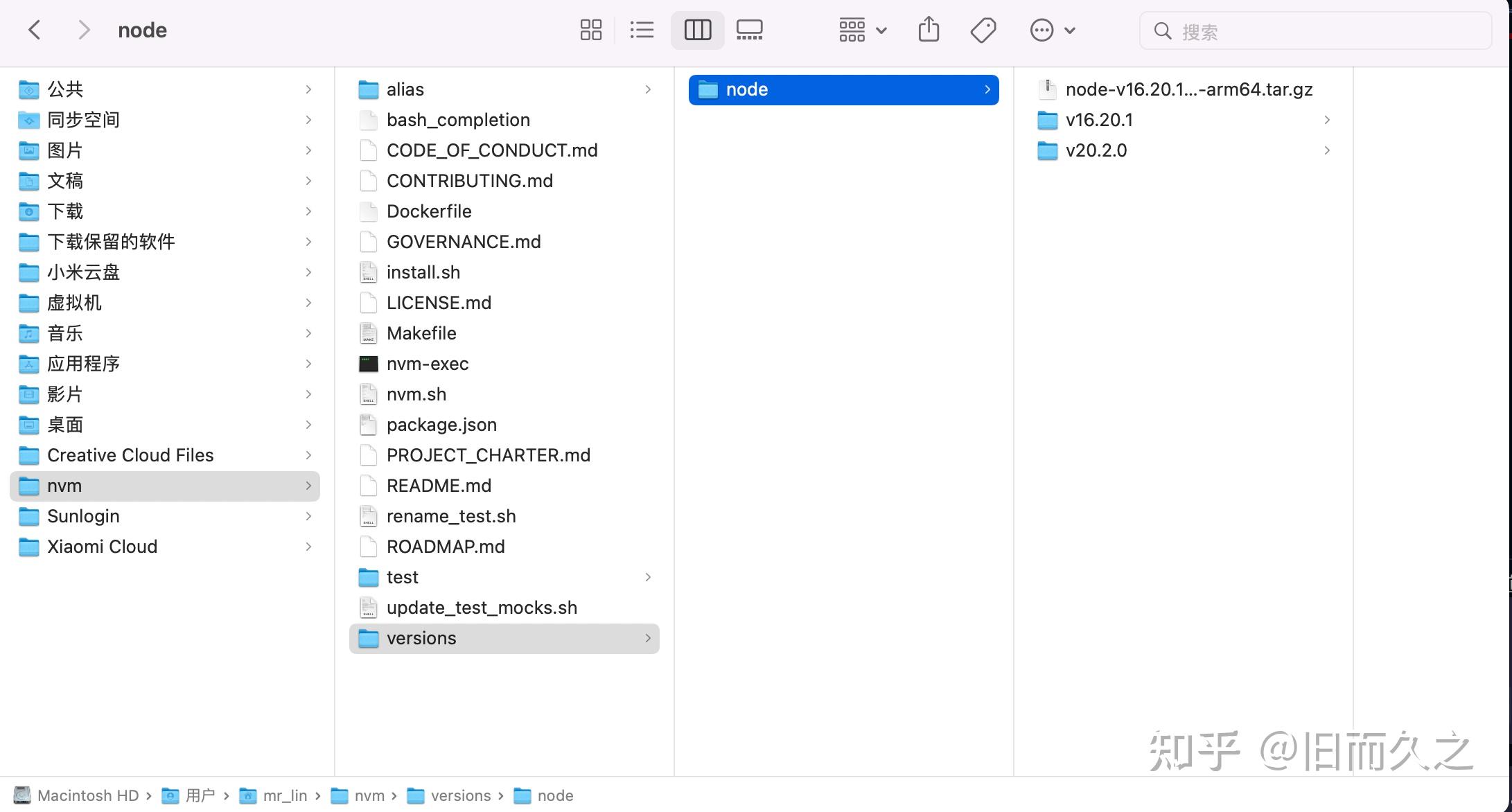1512x812 pixels.
Task: Click Macintosh HD in the path bar
Action: pos(87,795)
